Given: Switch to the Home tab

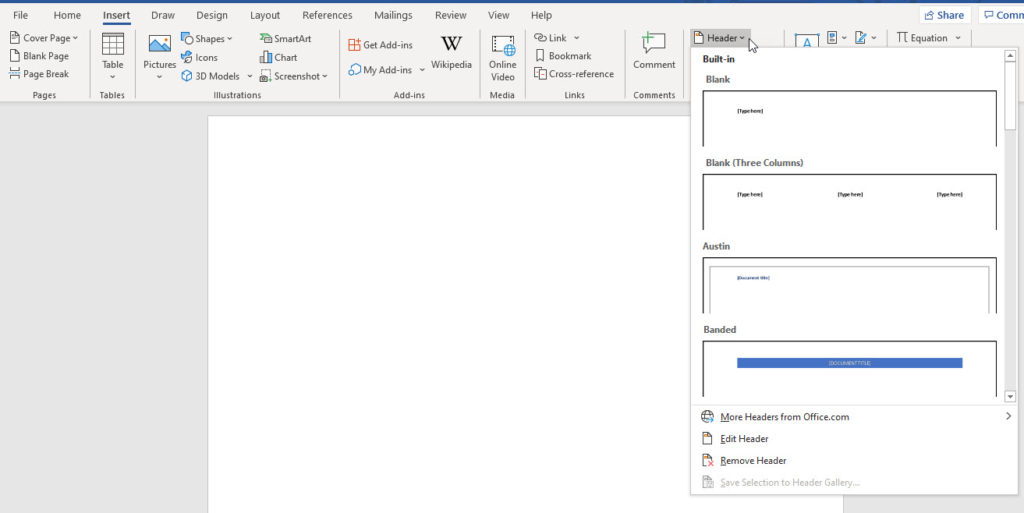Looking at the screenshot, I should point(67,15).
